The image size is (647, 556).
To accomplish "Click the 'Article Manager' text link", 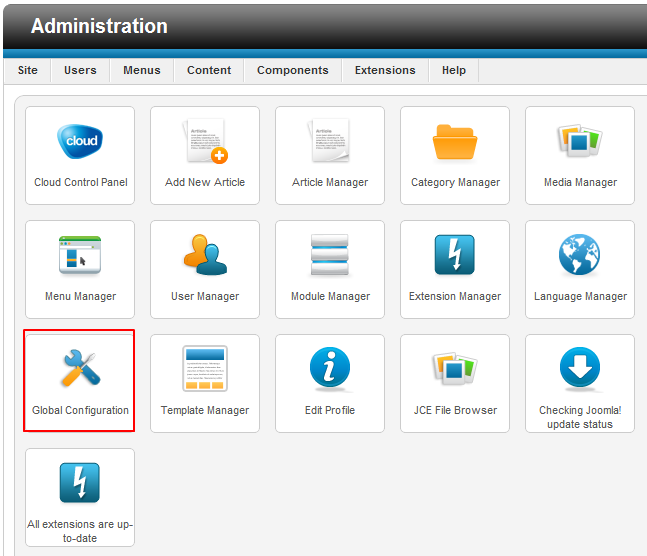I will click(330, 182).
